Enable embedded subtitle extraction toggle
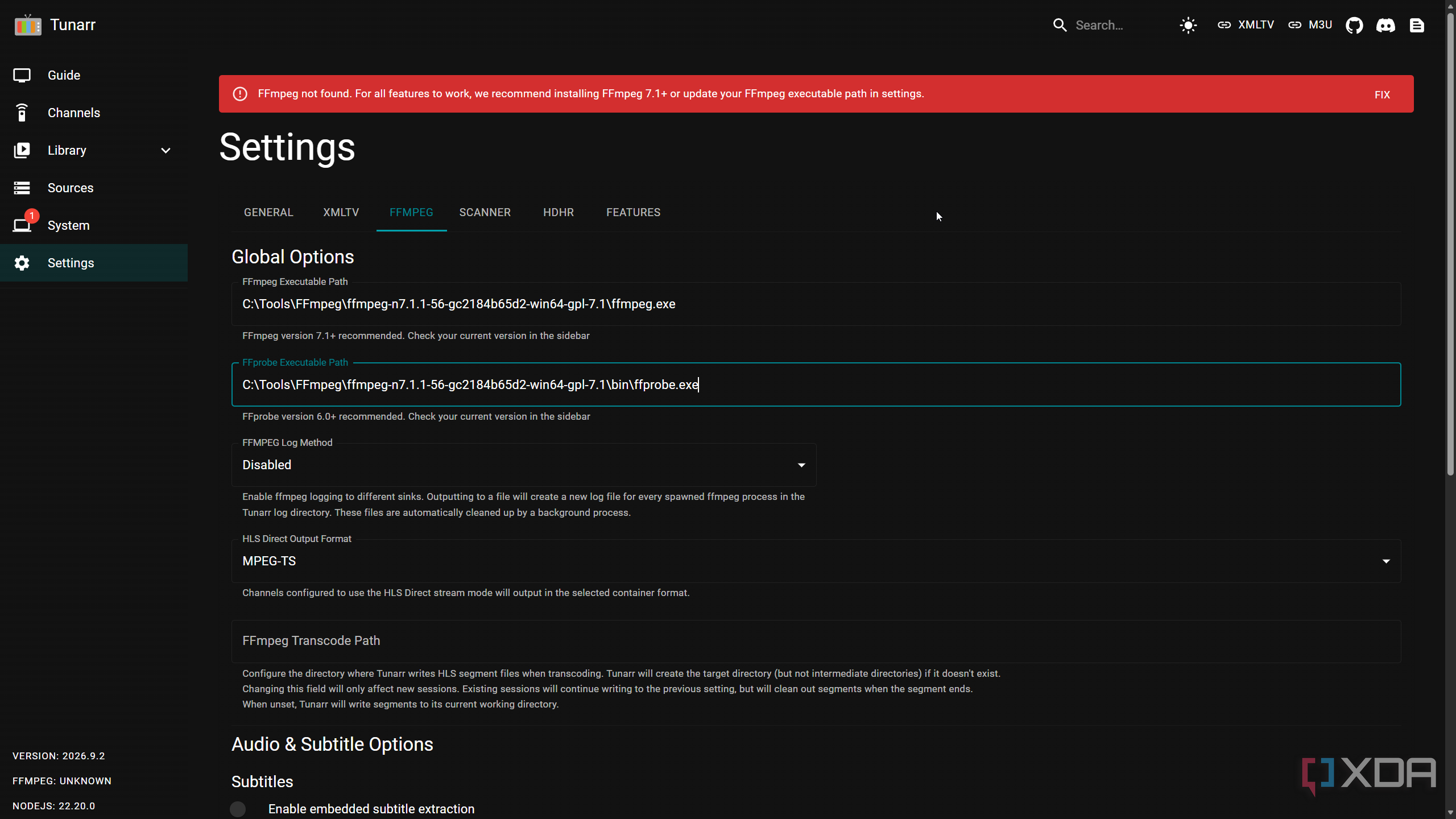 click(238, 809)
